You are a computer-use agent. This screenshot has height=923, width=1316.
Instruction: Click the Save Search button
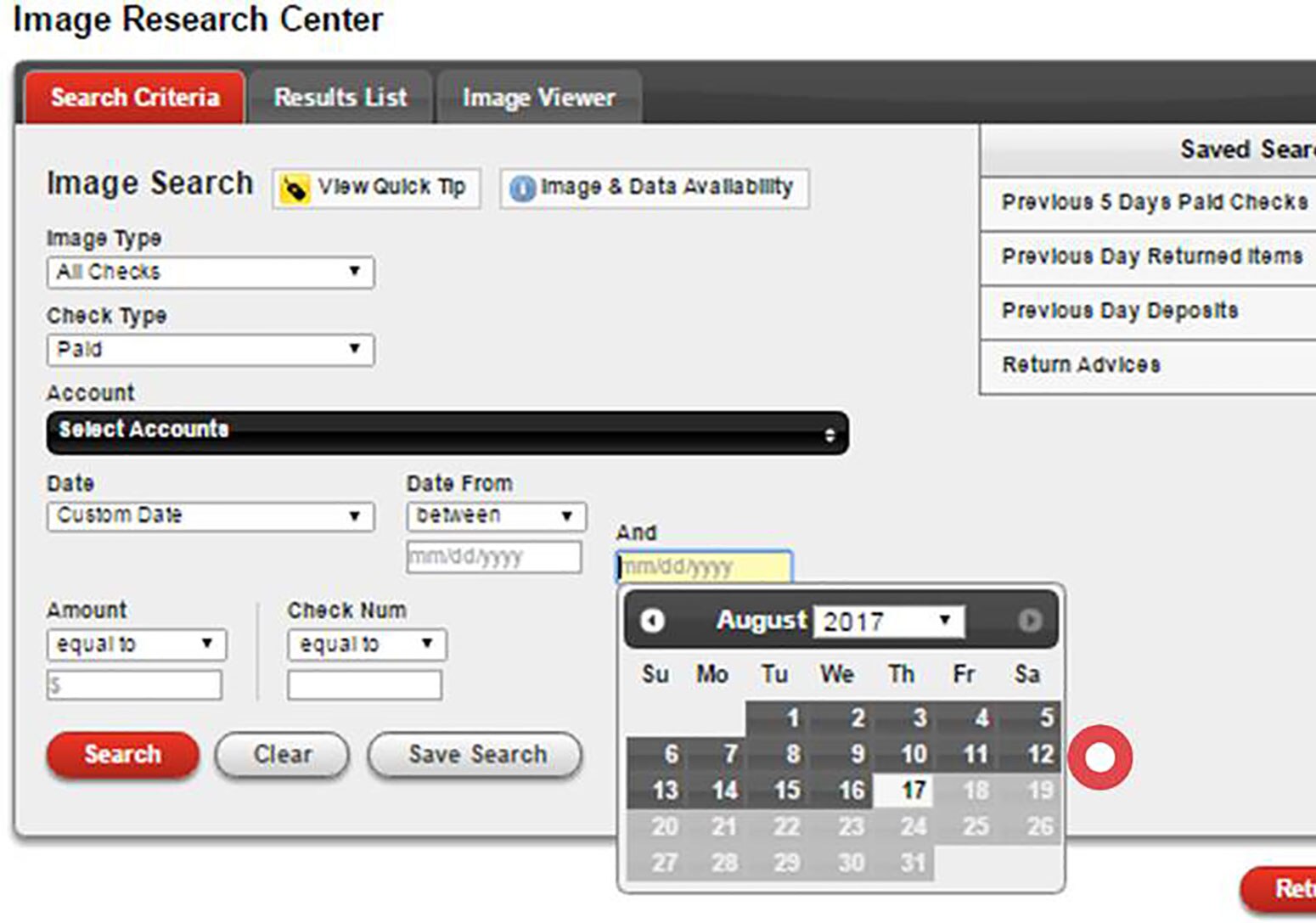(x=475, y=754)
